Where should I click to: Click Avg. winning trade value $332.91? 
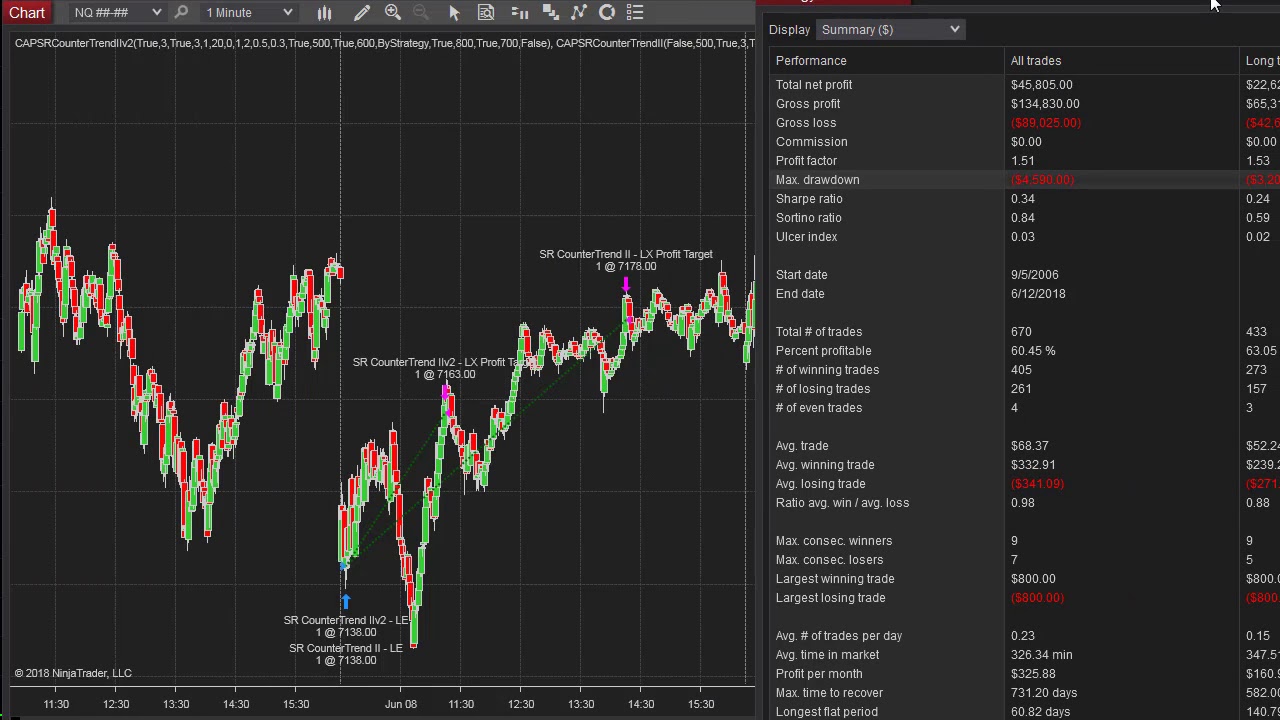click(x=1033, y=465)
